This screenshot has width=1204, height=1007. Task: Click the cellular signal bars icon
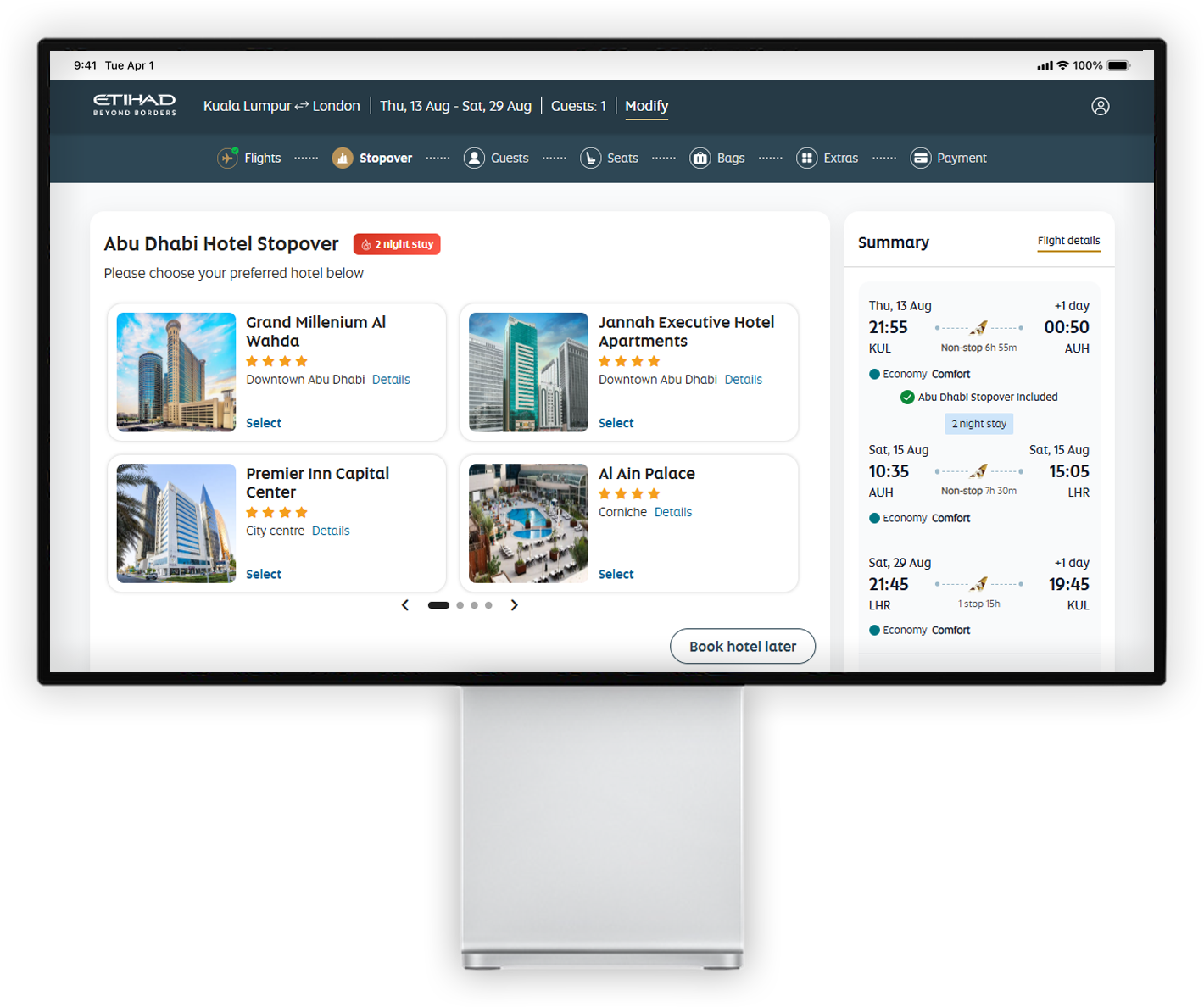coord(1045,65)
